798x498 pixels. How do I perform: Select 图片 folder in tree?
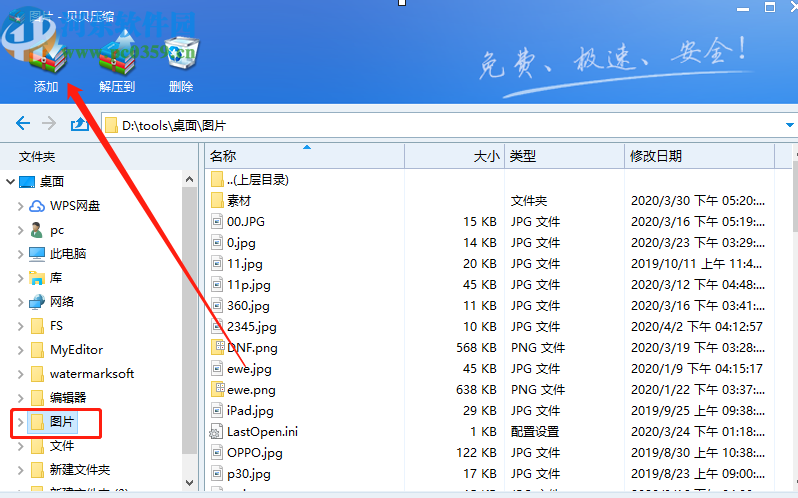tap(52, 422)
